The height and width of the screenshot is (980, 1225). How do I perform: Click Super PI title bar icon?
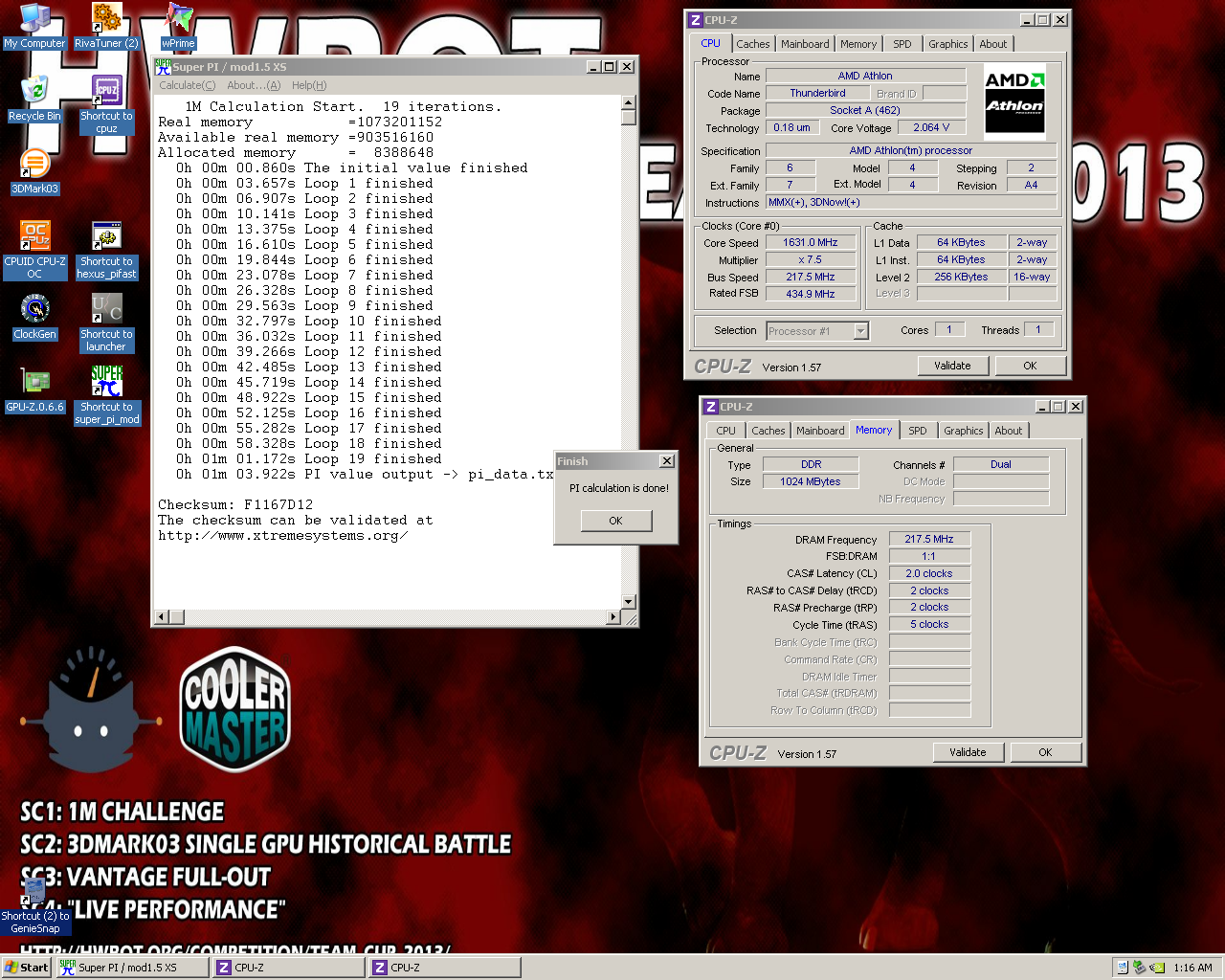click(x=163, y=67)
